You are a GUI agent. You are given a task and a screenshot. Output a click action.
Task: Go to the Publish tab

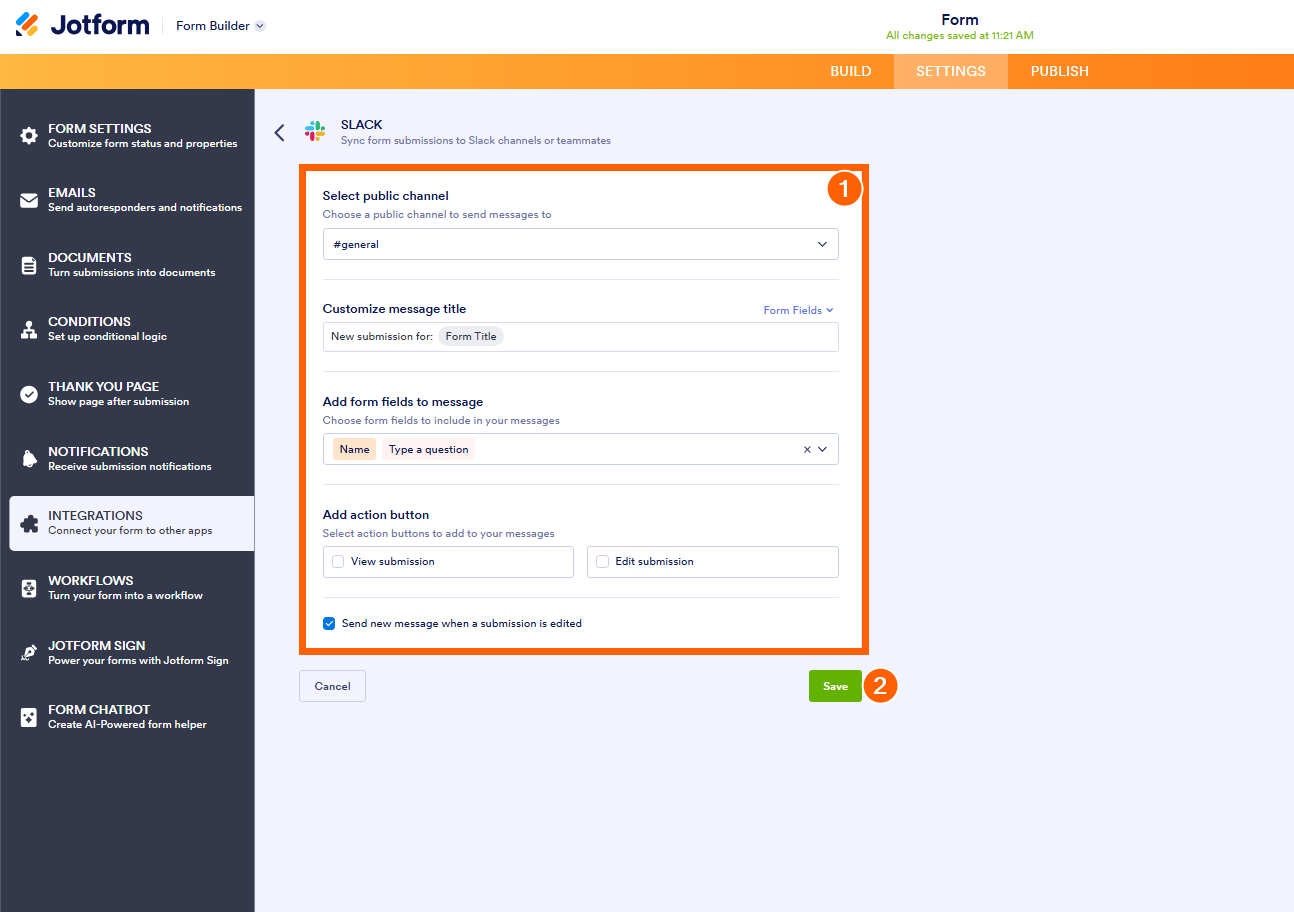pyautogui.click(x=1059, y=71)
